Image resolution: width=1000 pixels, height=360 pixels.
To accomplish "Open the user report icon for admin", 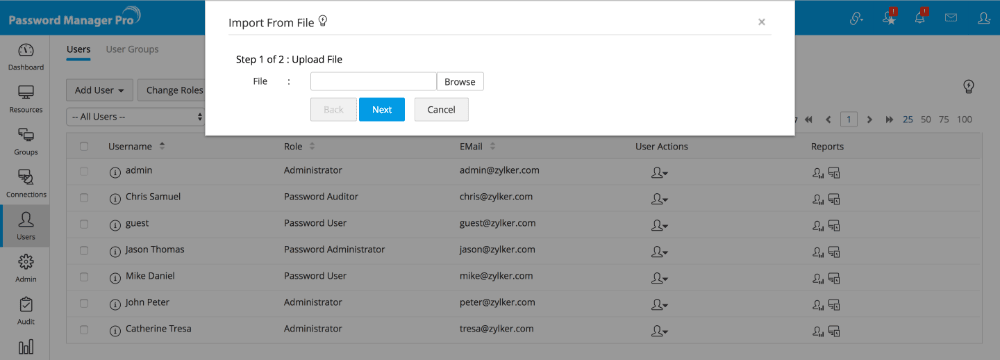I will (818, 172).
